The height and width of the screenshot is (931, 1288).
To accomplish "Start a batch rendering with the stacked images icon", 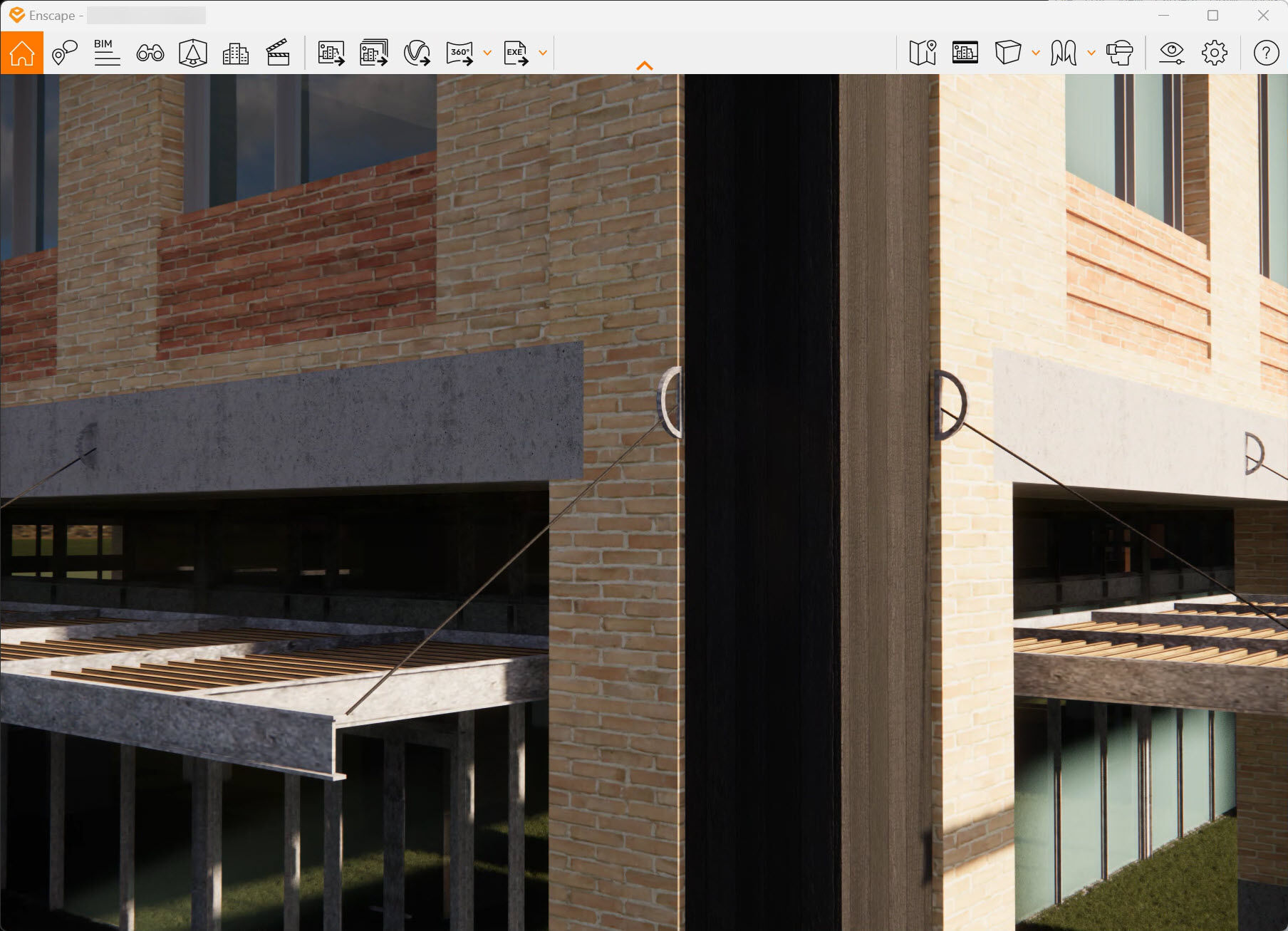I will tap(373, 52).
